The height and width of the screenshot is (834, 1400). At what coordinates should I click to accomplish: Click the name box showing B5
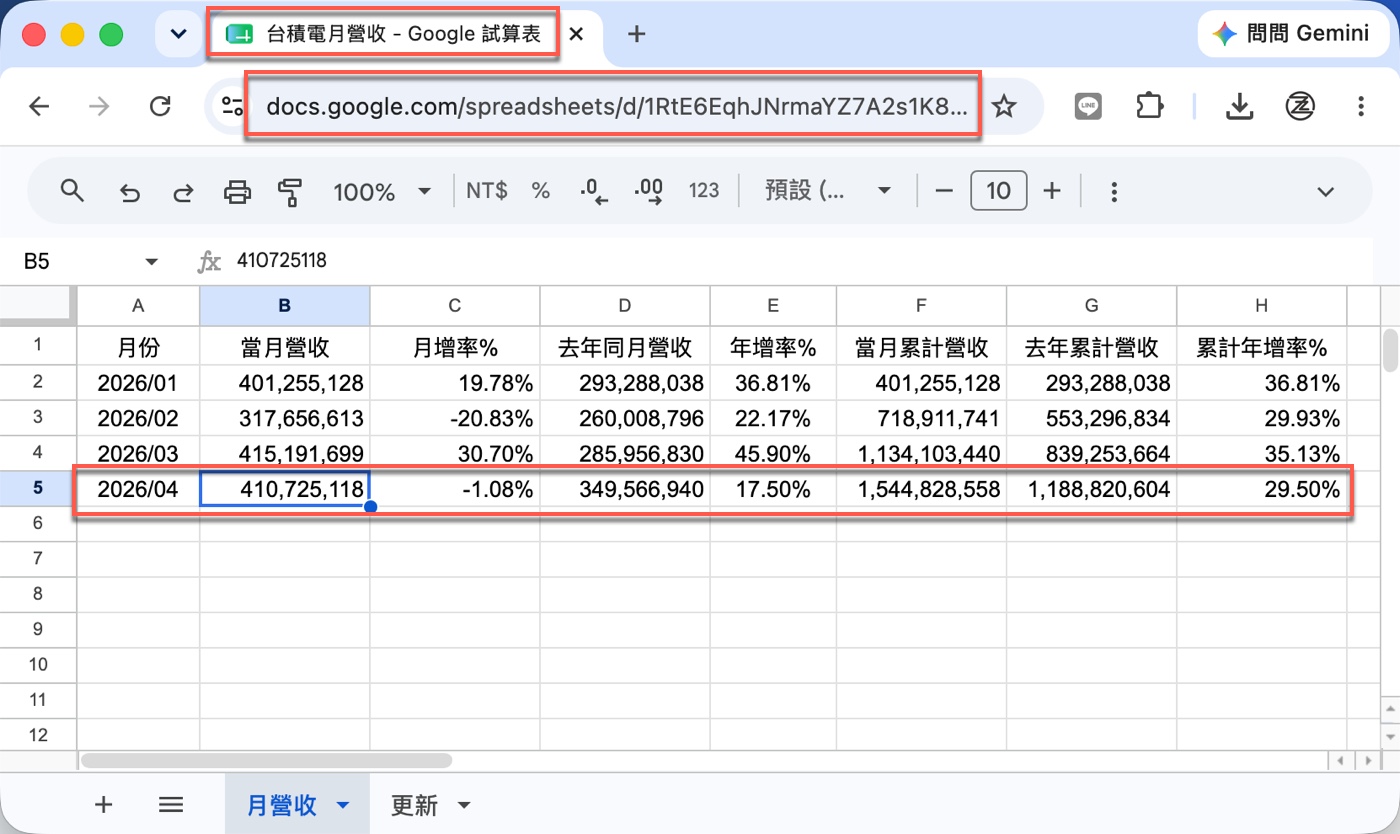click(x=78, y=262)
